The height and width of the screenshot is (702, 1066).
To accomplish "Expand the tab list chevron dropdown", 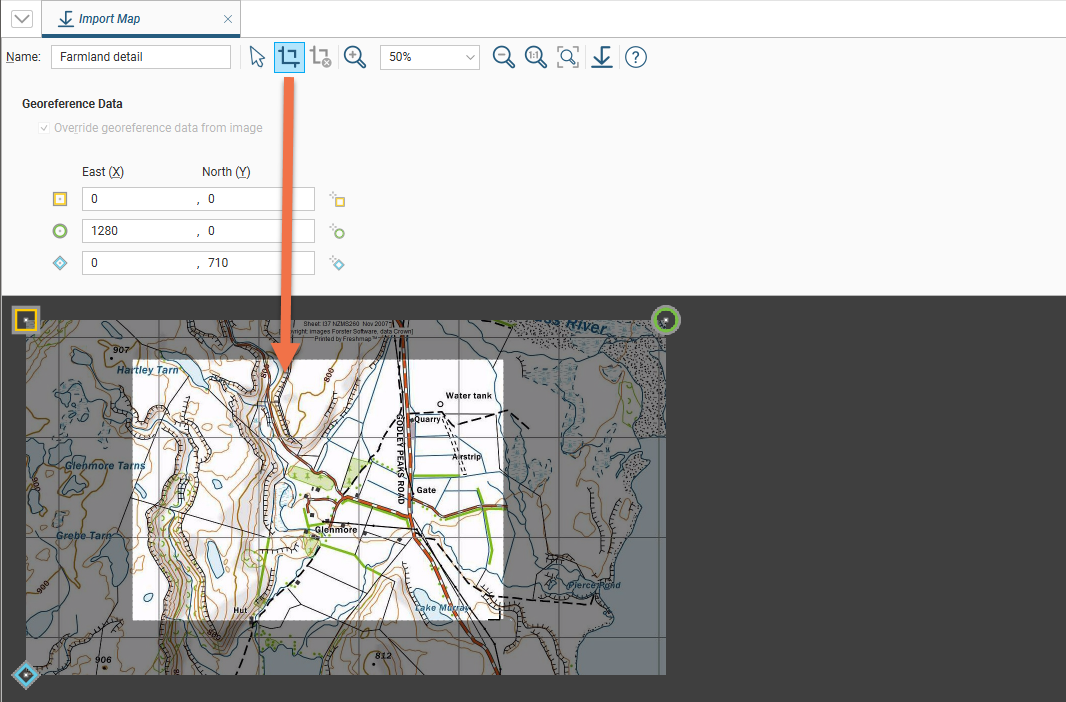I will tap(20, 19).
